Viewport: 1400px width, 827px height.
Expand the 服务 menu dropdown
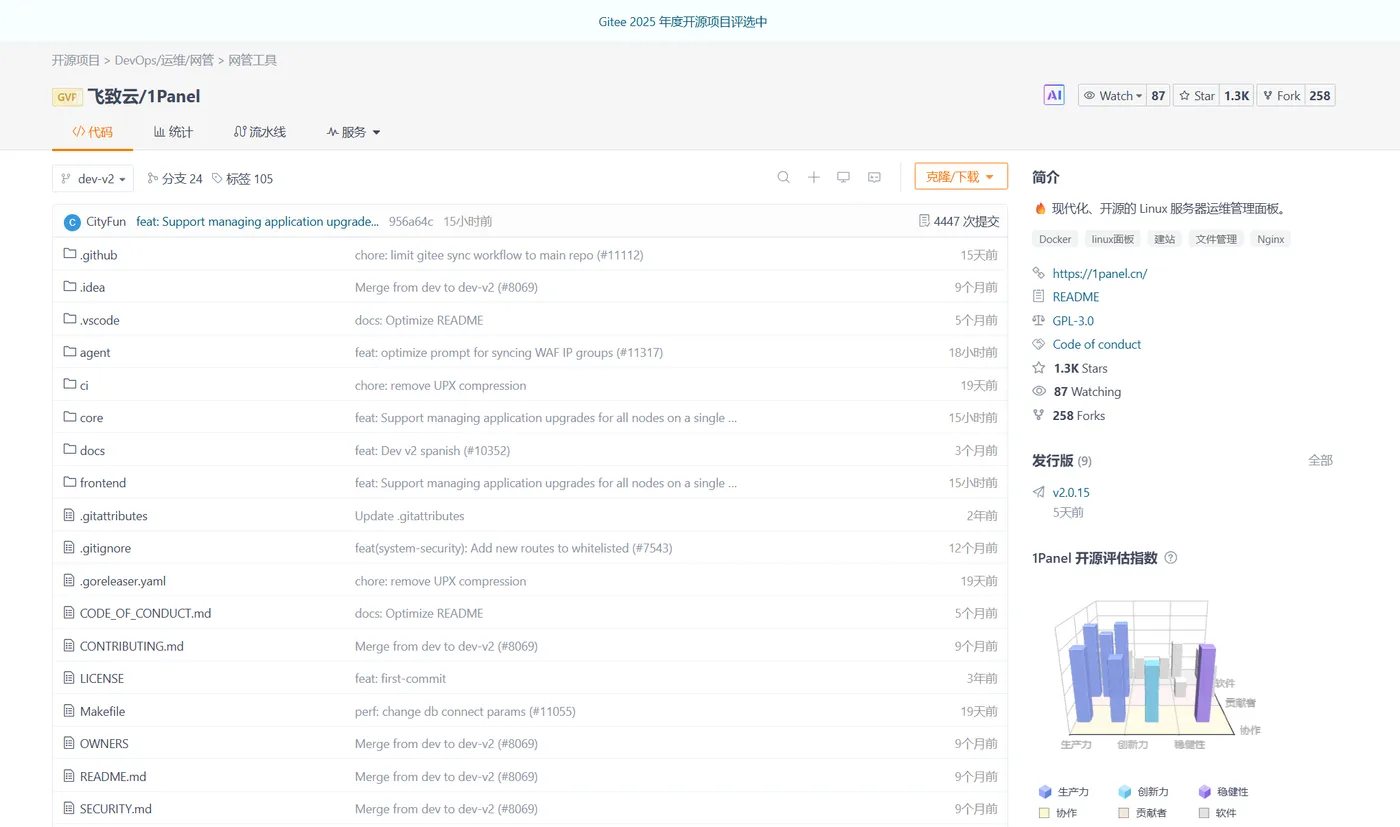[x=354, y=132]
